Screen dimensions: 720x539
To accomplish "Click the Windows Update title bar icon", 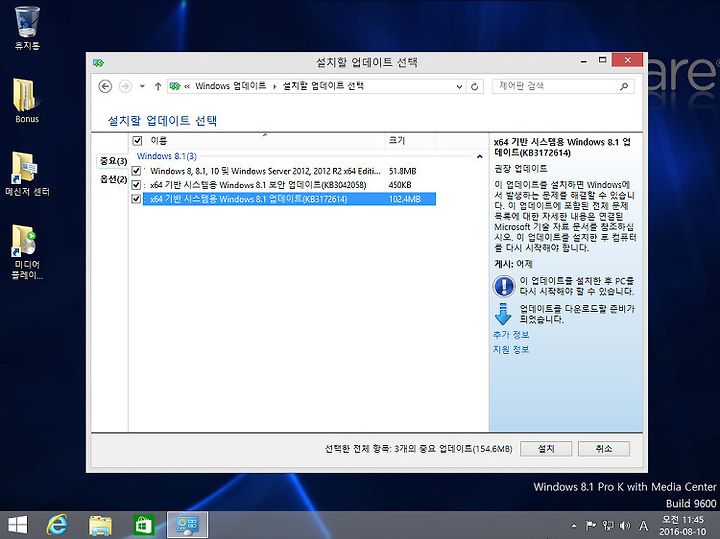I will click(x=98, y=62).
